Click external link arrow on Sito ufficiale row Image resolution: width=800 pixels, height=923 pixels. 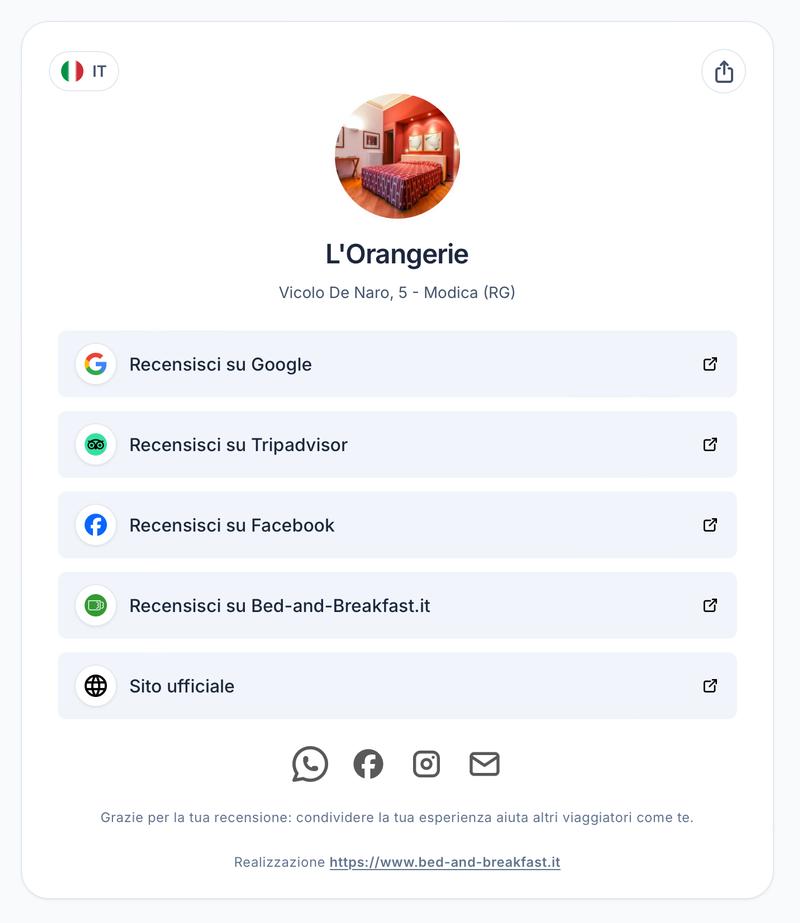710,686
